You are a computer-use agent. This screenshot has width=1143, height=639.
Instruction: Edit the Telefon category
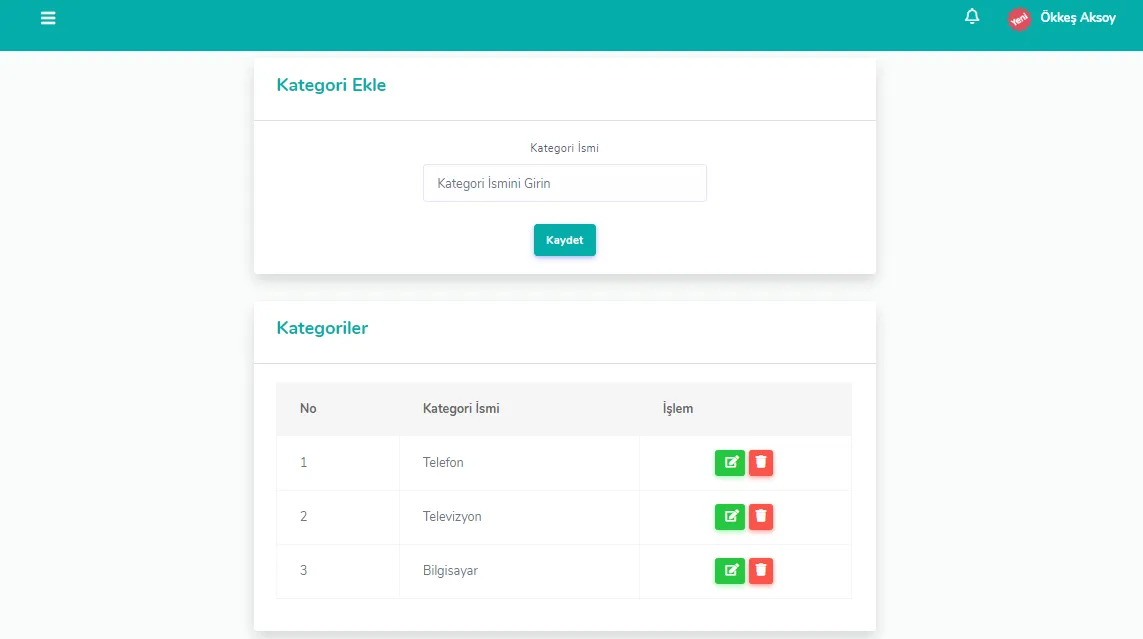[730, 463]
